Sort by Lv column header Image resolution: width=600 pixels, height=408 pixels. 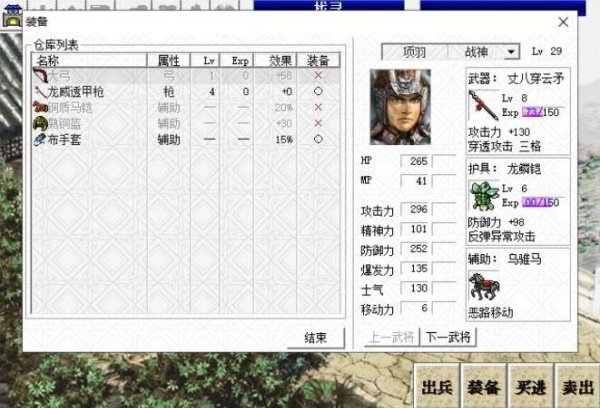click(x=205, y=60)
